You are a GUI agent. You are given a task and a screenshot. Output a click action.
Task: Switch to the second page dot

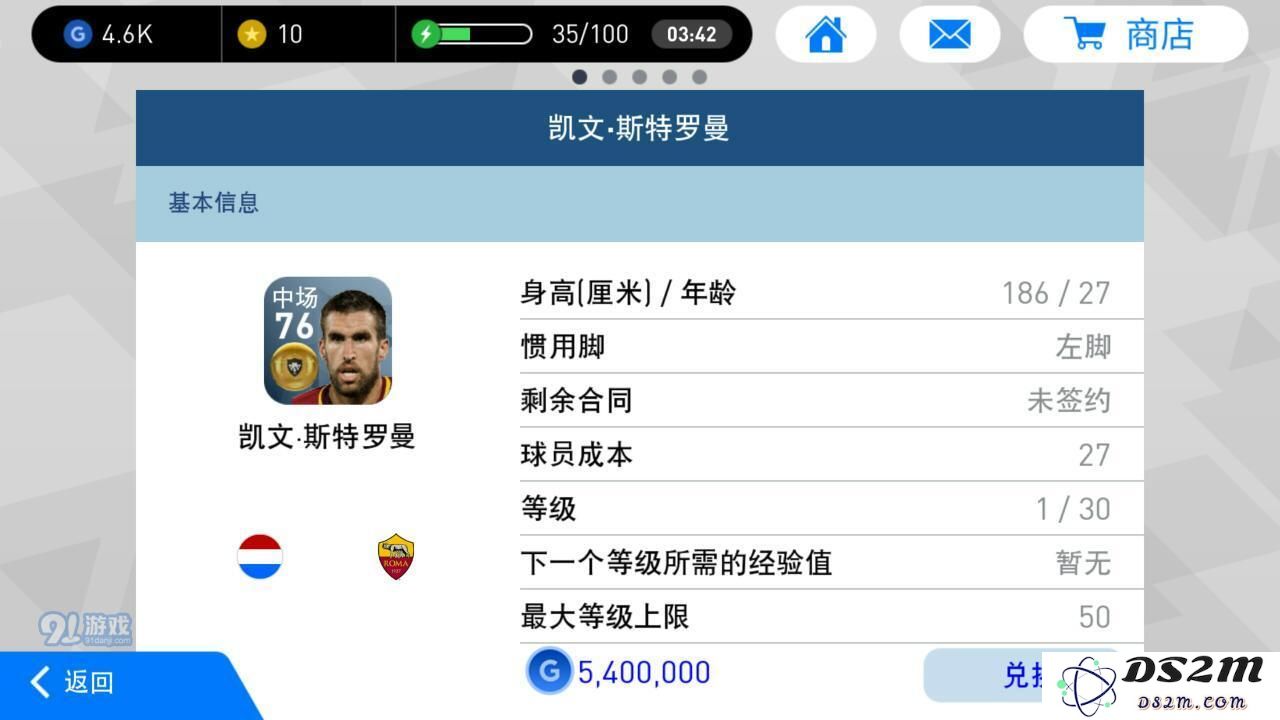click(610, 77)
